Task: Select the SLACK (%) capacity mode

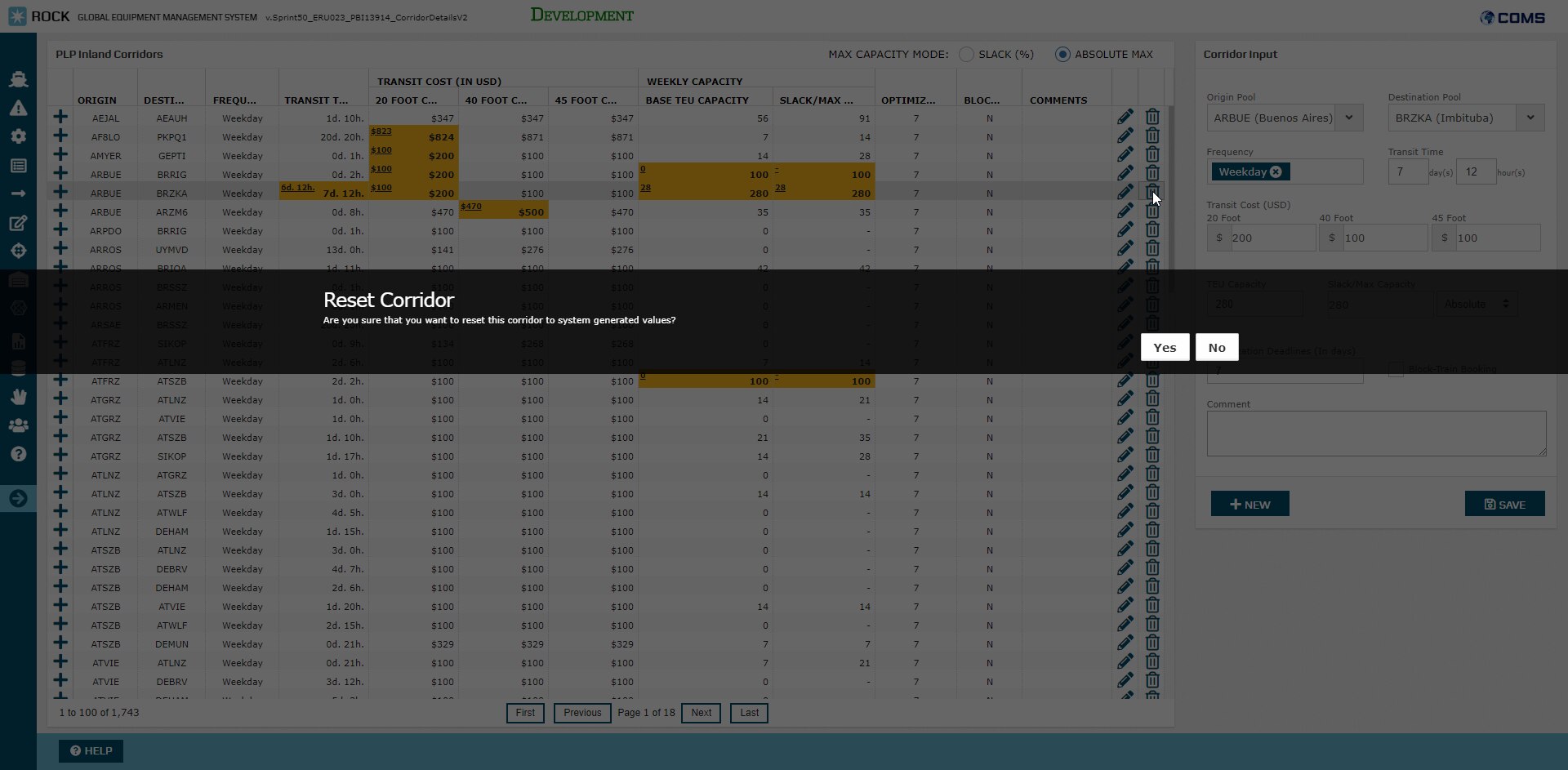Action: point(966,54)
